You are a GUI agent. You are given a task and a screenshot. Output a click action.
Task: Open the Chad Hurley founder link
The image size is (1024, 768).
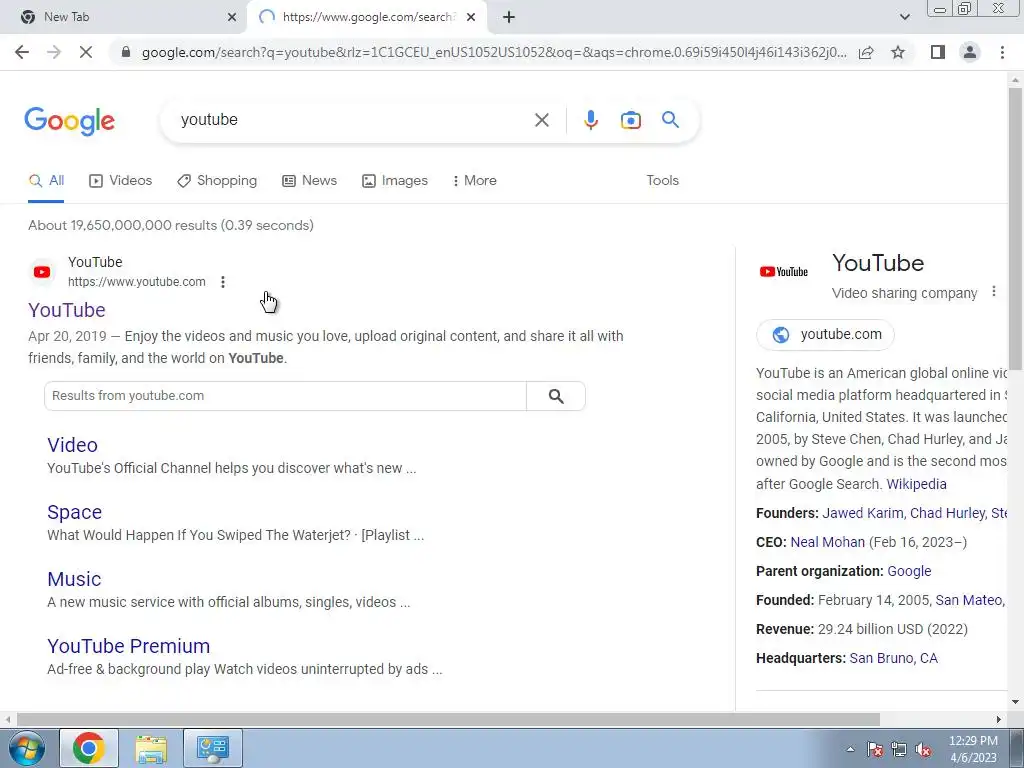(947, 513)
